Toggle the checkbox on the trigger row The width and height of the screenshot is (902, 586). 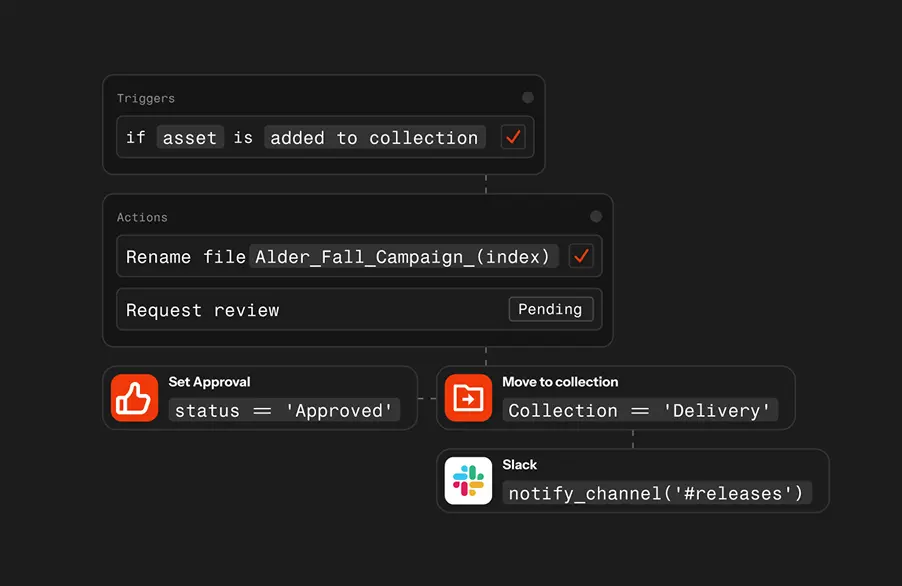(513, 137)
